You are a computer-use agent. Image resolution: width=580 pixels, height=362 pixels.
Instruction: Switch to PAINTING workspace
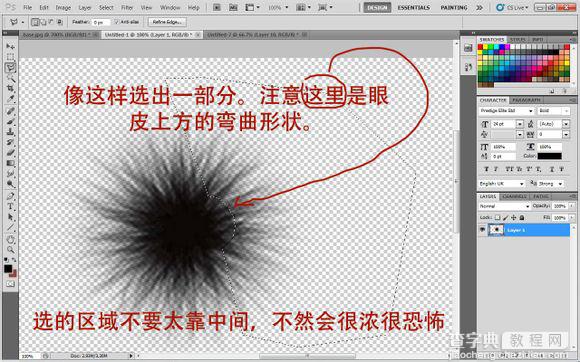coord(454,7)
